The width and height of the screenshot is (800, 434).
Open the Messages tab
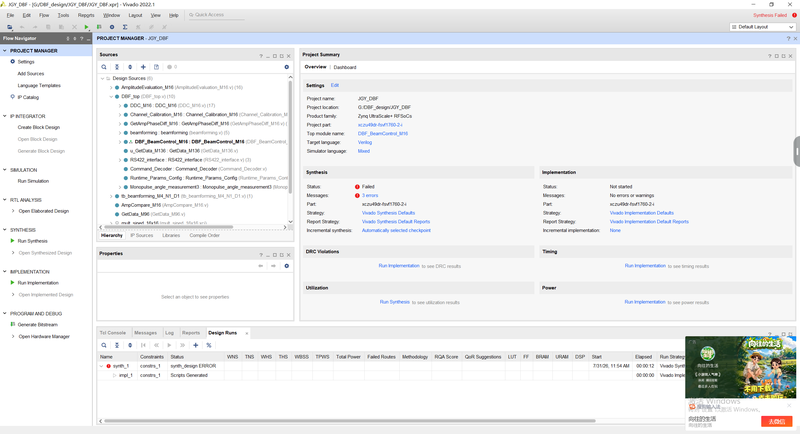145,333
